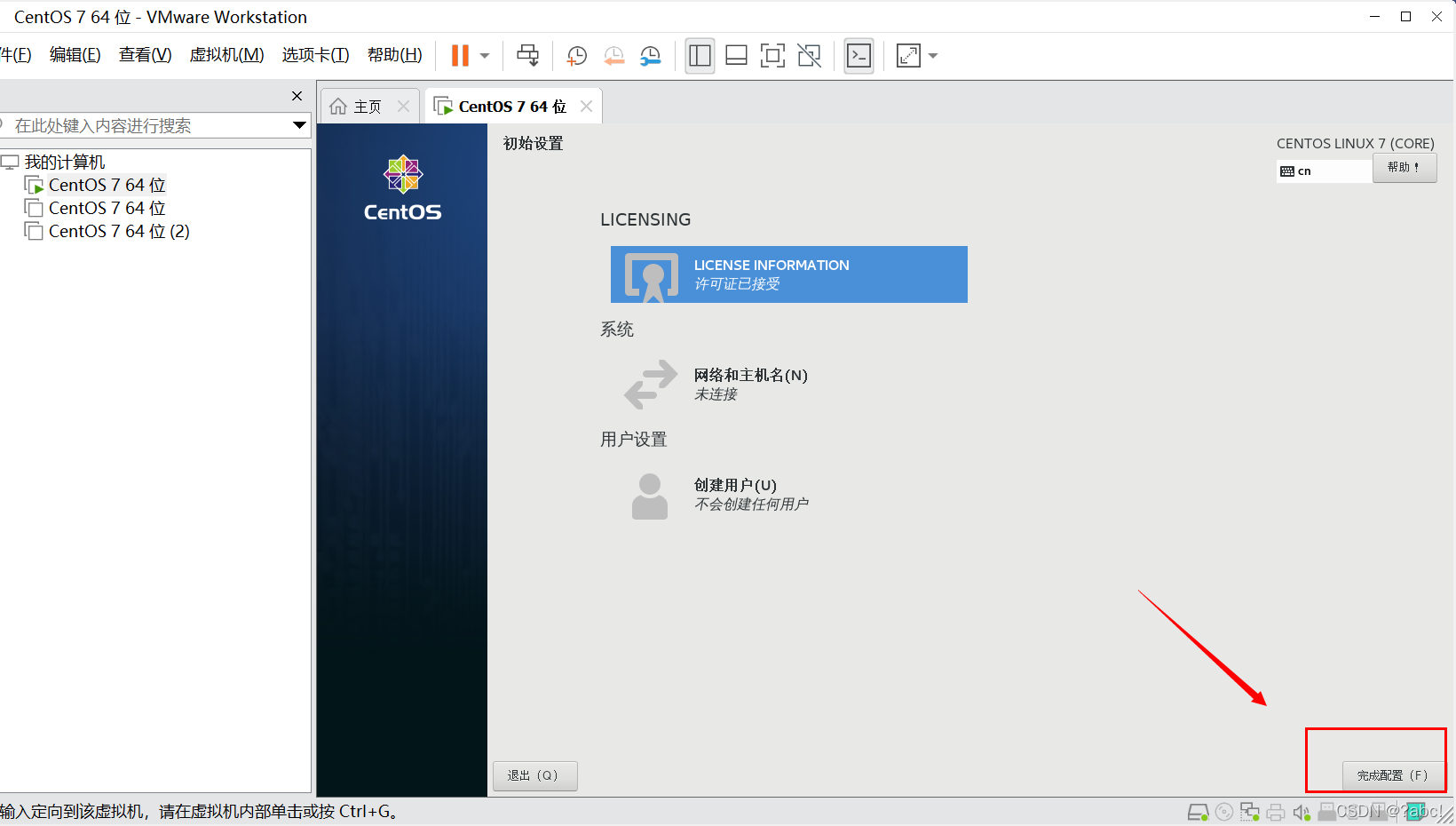This screenshot has width=1456, height=826.
Task: Click the 退出(Q) button
Action: tap(534, 775)
